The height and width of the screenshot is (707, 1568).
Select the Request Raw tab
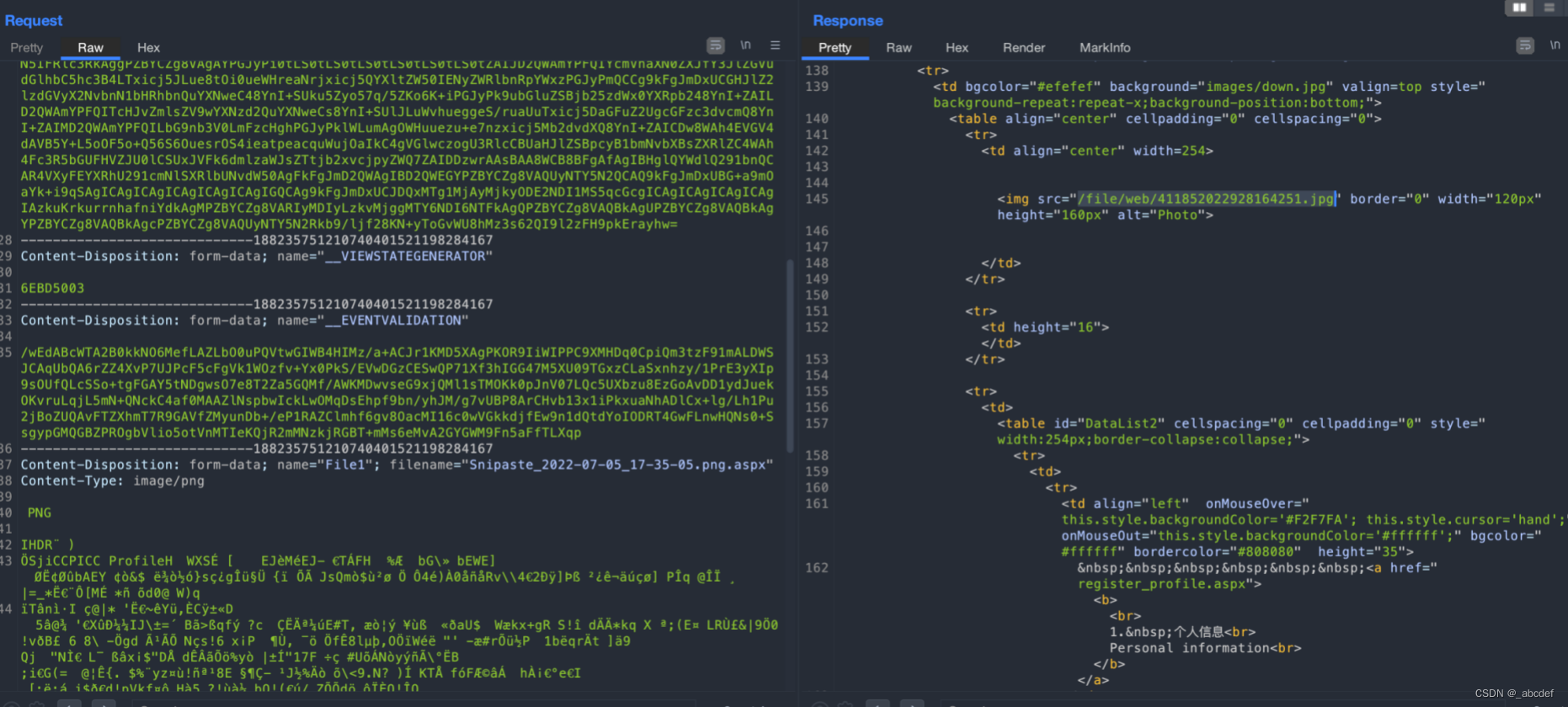90,48
